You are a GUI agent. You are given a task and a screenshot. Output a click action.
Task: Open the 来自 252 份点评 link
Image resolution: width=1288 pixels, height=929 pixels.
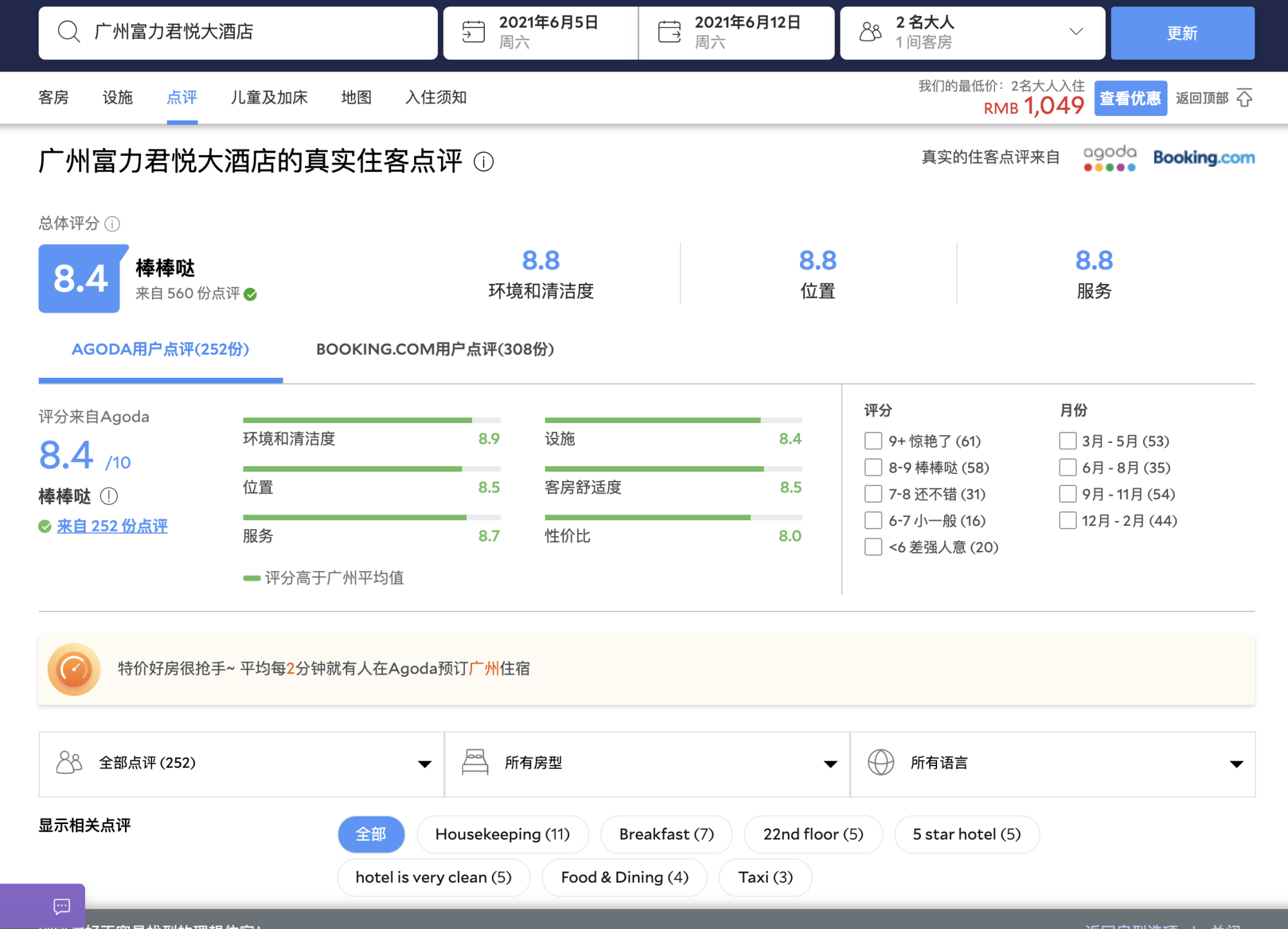click(x=112, y=527)
